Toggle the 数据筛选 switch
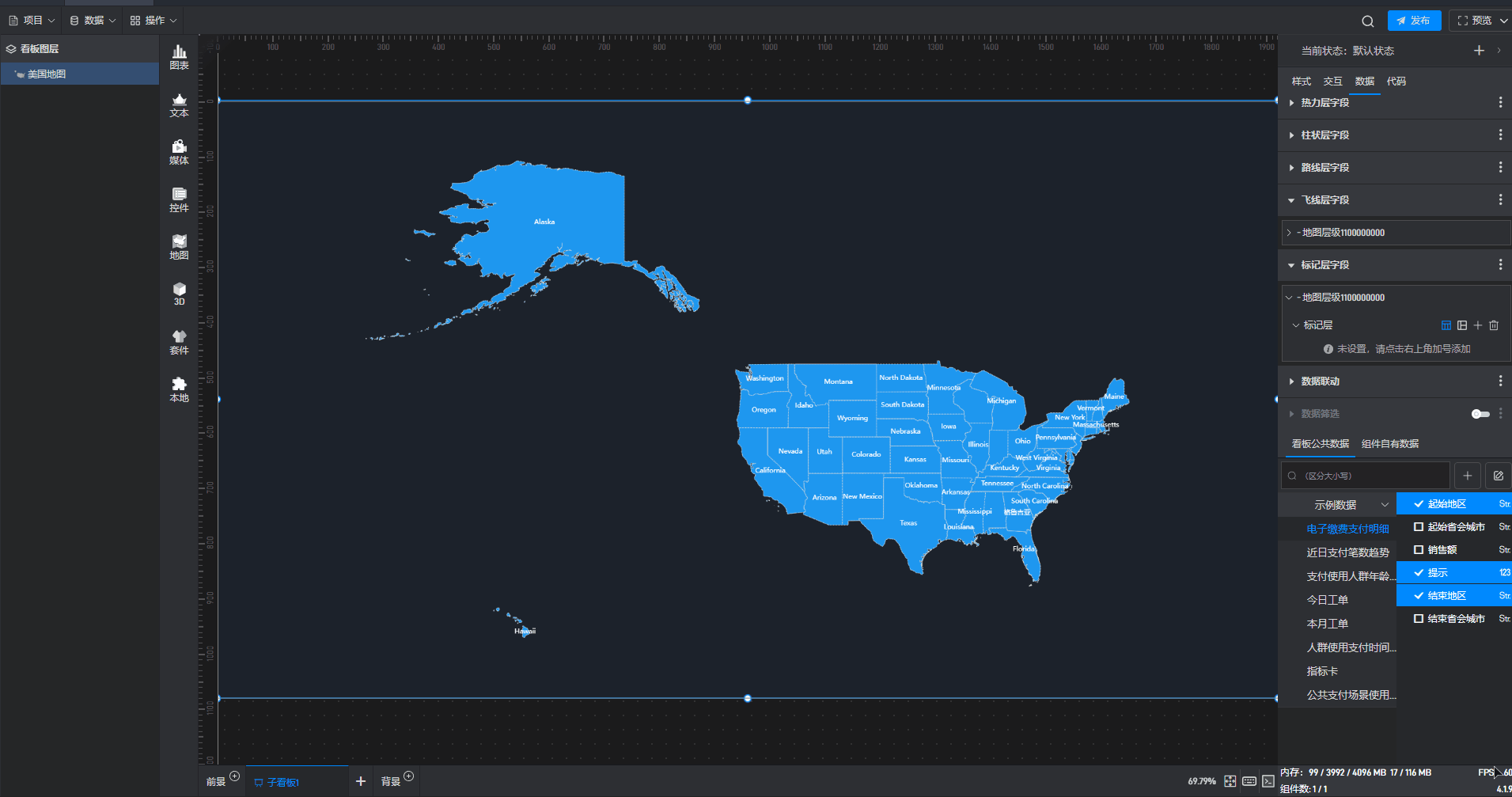This screenshot has height=797, width=1512. pos(1480,414)
